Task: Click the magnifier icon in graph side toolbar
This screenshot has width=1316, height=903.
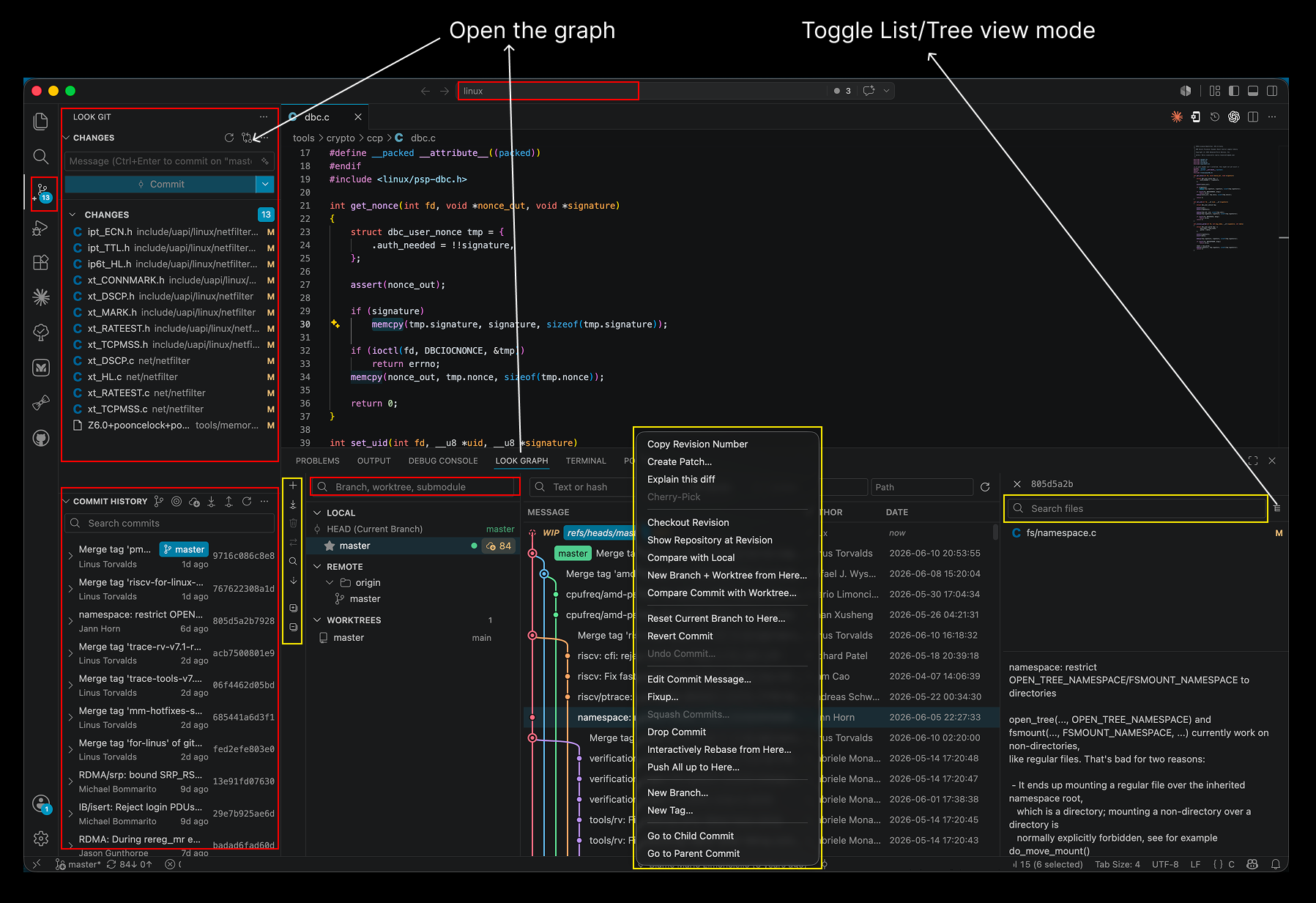Action: pyautogui.click(x=293, y=561)
